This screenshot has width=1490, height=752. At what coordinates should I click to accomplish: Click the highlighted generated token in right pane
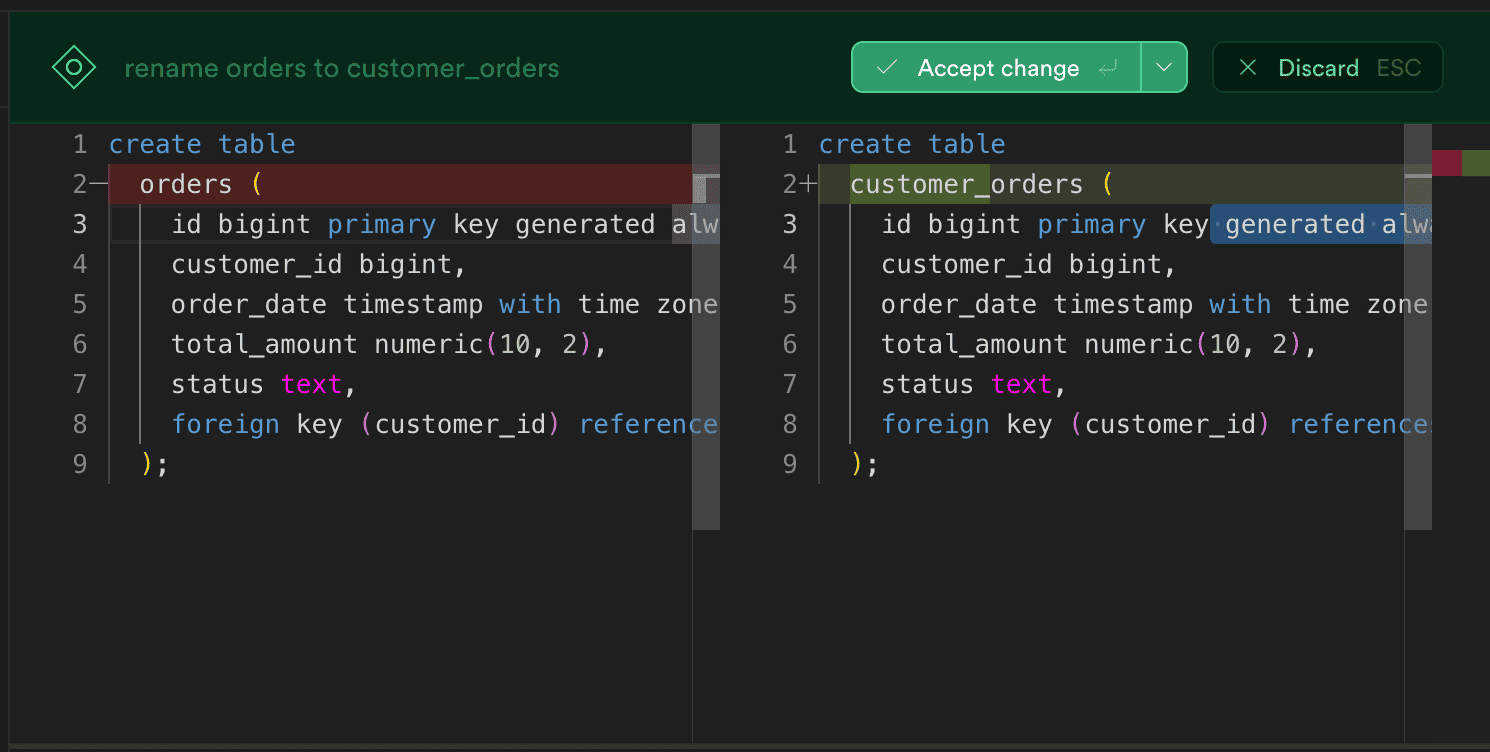1295,224
